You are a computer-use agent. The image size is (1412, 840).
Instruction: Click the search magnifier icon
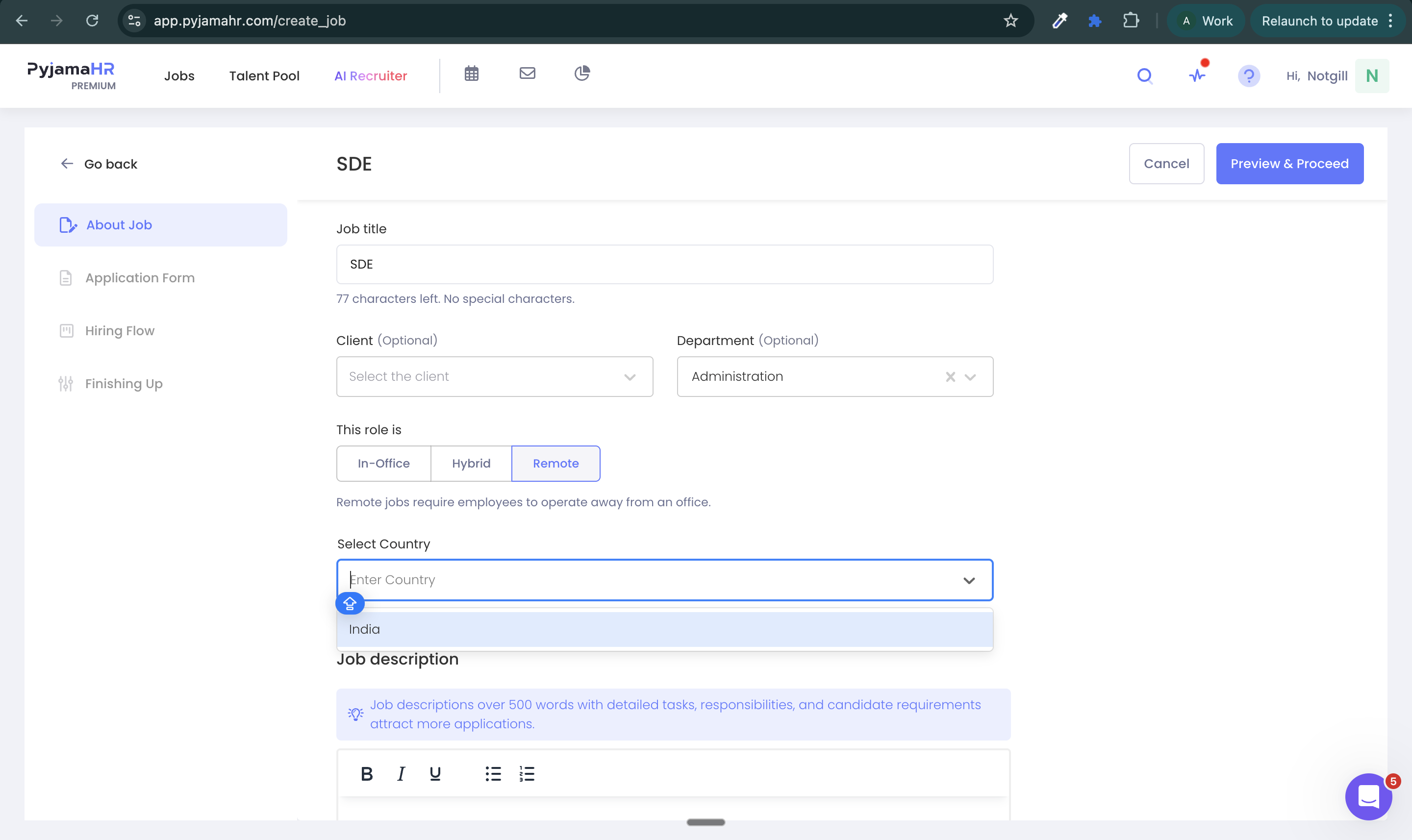1145,76
